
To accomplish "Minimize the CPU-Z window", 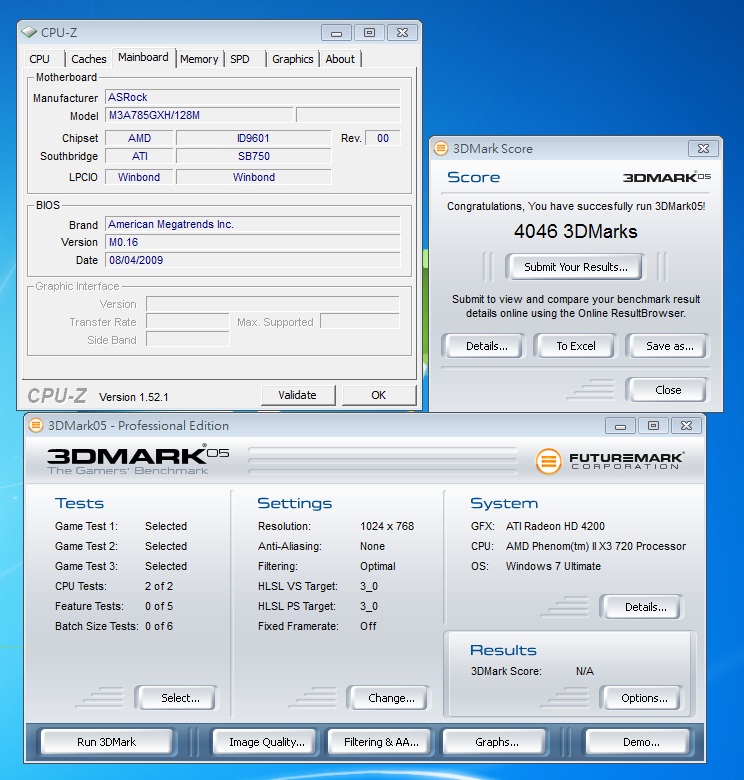I will point(336,33).
